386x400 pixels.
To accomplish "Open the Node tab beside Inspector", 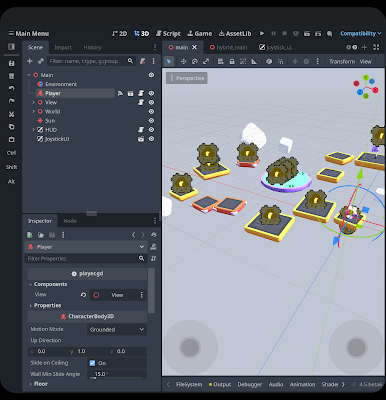I will click(70, 221).
